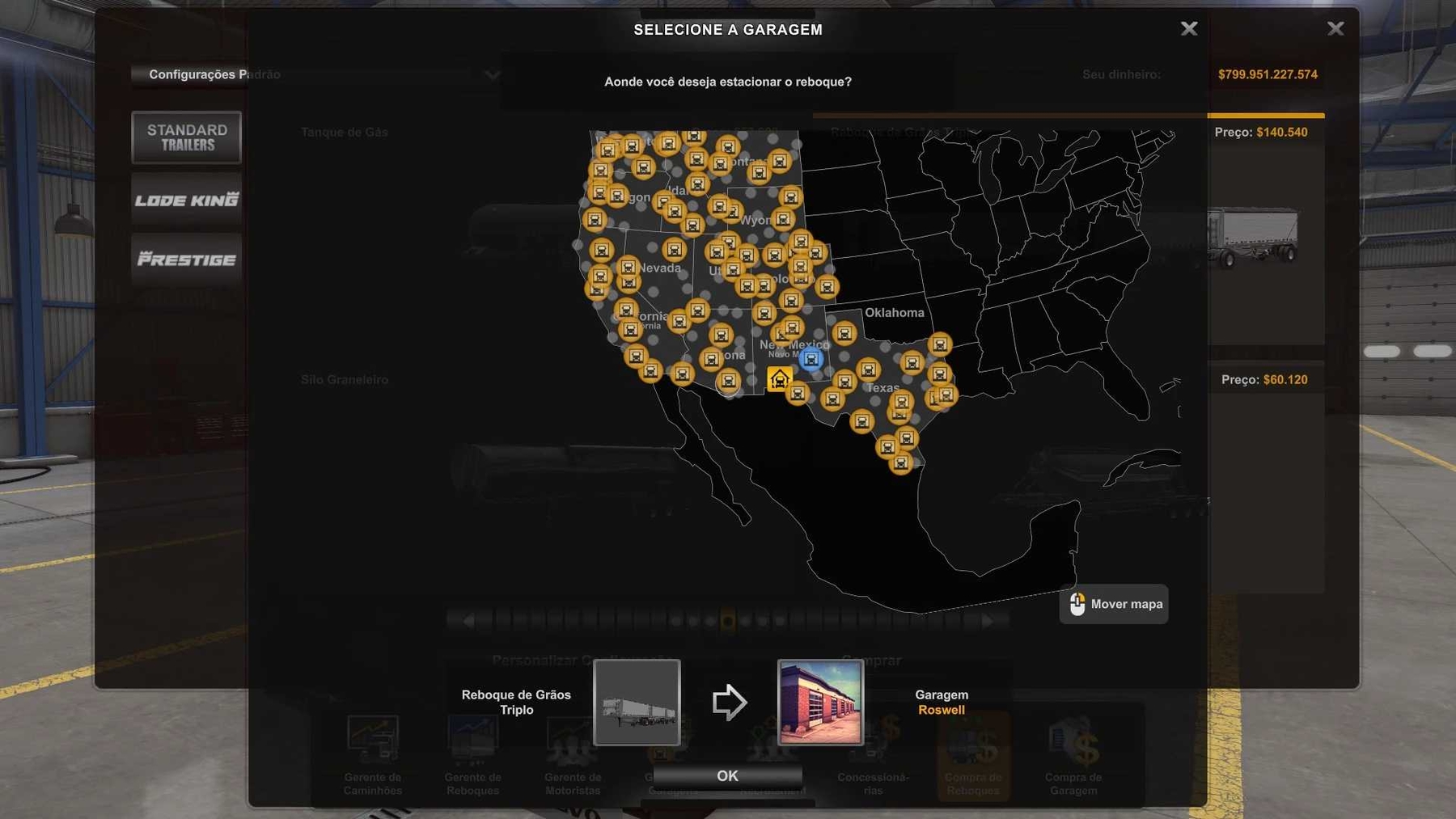The height and width of the screenshot is (819, 1456).
Task: Click the Mover mapa button
Action: point(1114,604)
